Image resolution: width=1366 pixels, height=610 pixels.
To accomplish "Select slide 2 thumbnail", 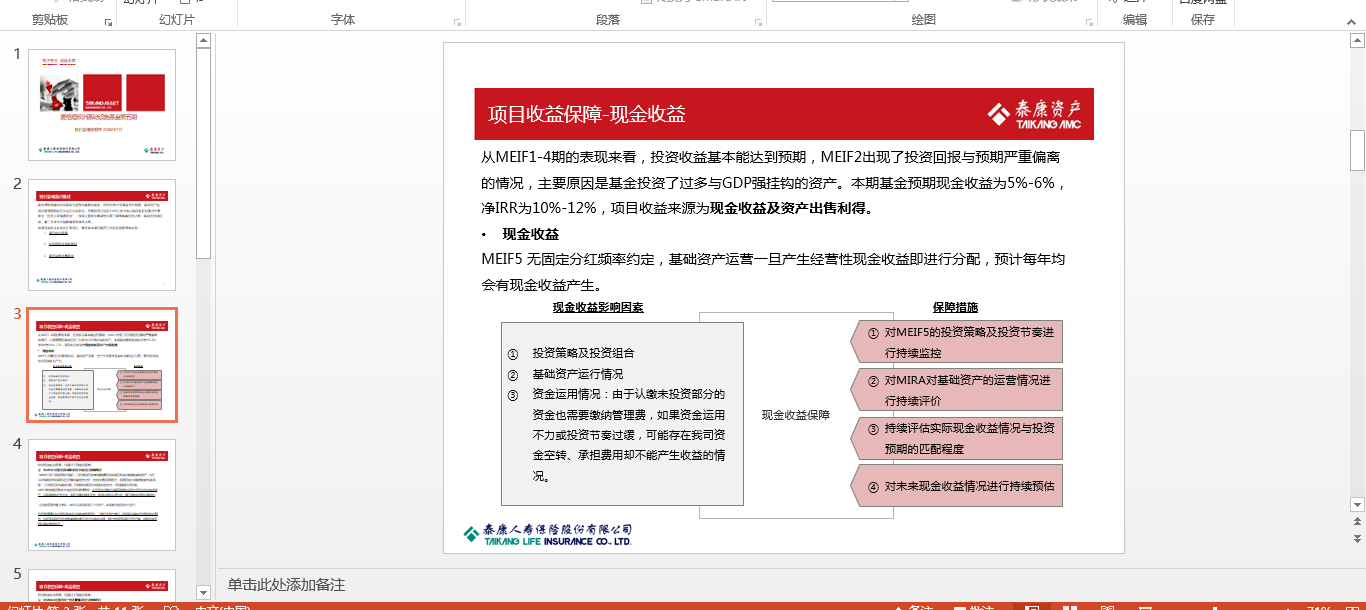I will click(x=102, y=235).
